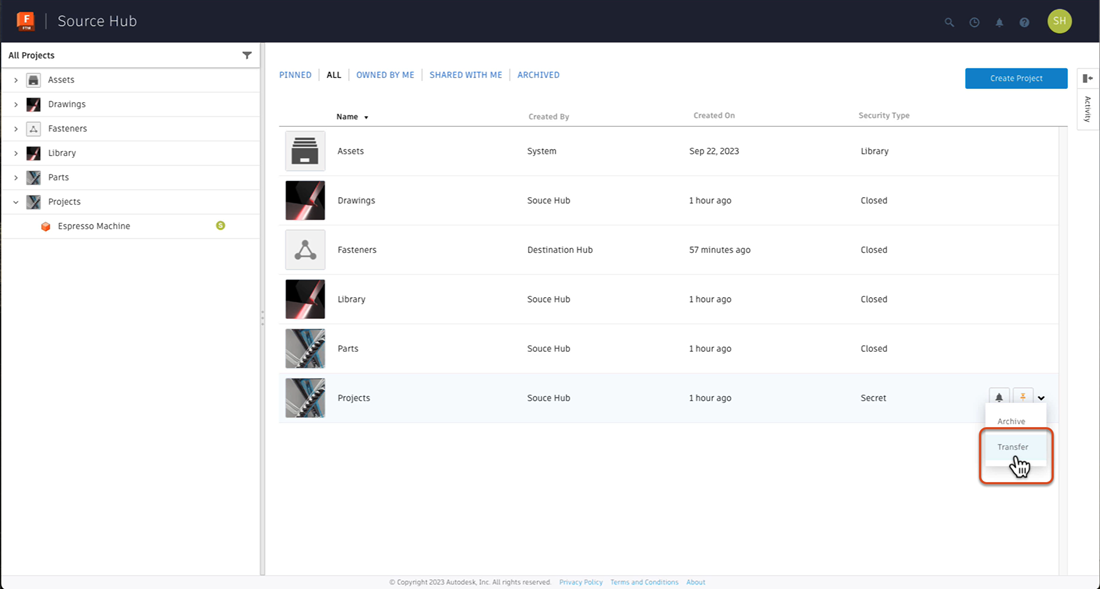Click the Secret security type cell
The image size is (1100, 589).
tap(873, 398)
